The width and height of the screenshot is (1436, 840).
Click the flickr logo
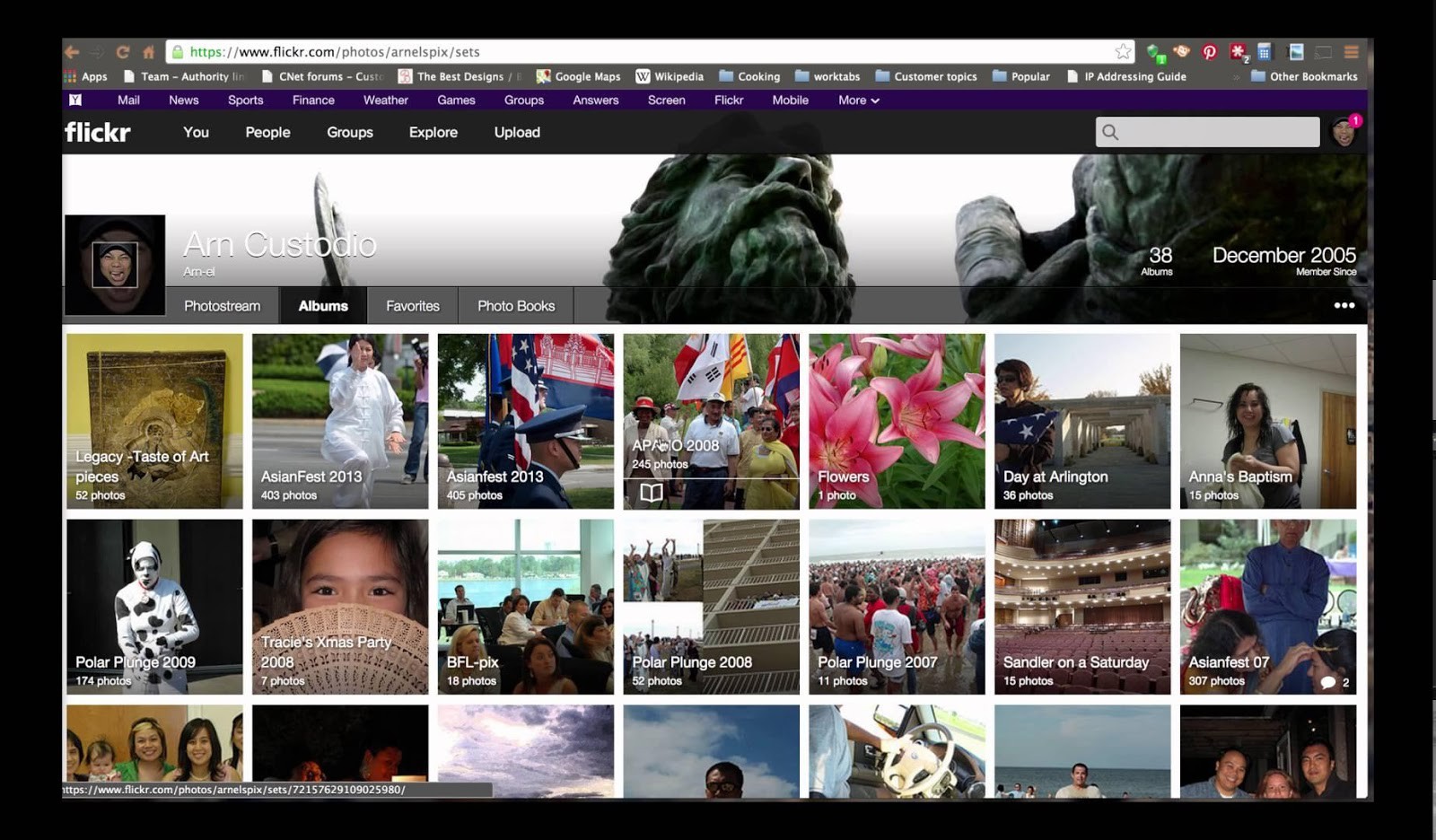pyautogui.click(x=98, y=133)
